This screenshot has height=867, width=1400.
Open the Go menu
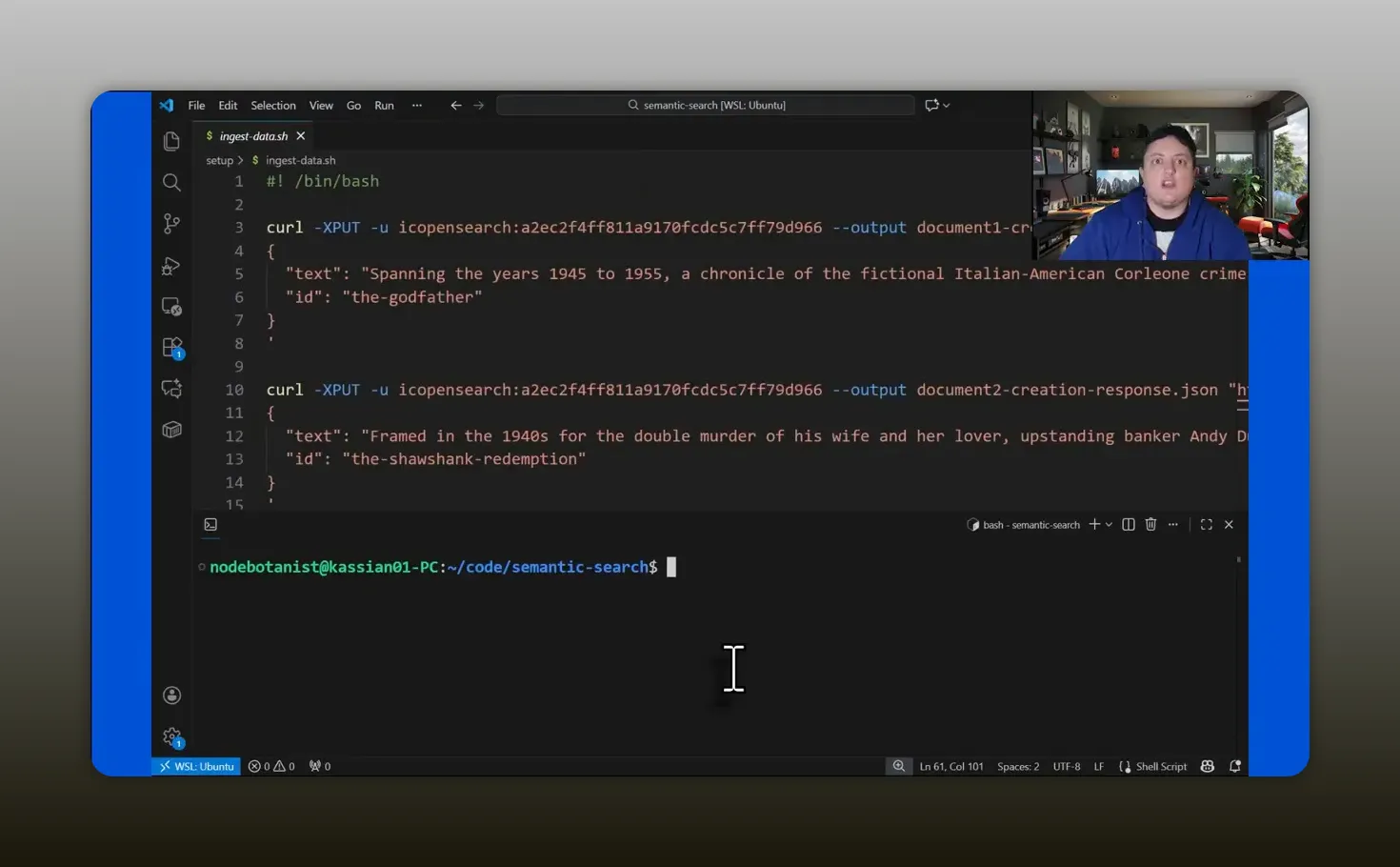[353, 106]
